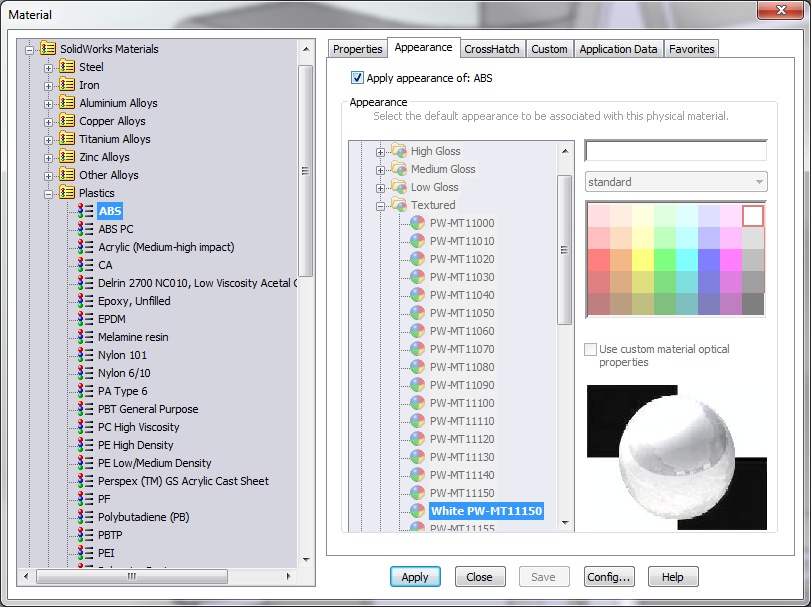Expand the Aluminium Alloys category

48,104
